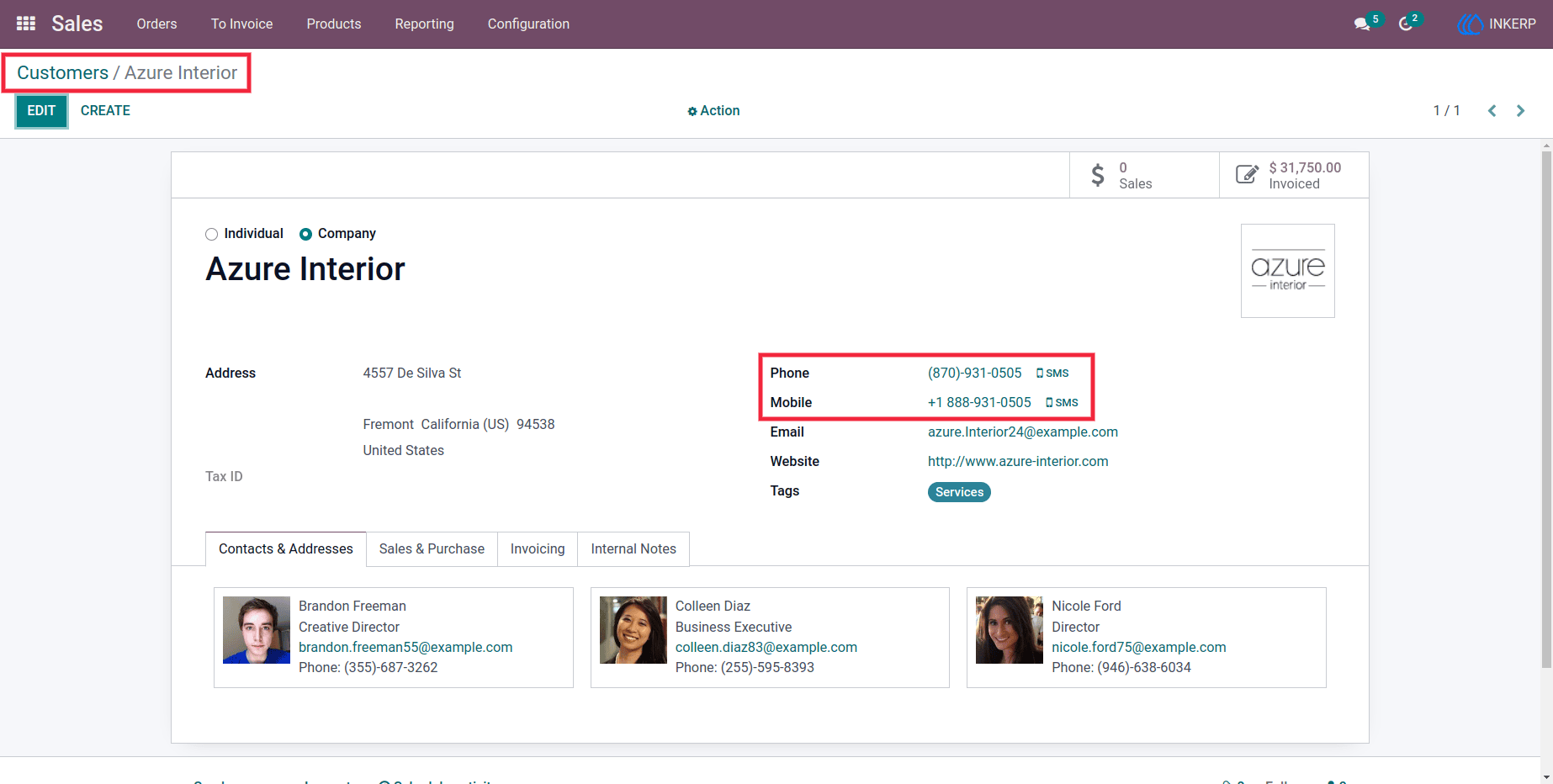Click the dollar sign Sales stat icon
This screenshot has height=784, width=1553.
click(x=1097, y=175)
